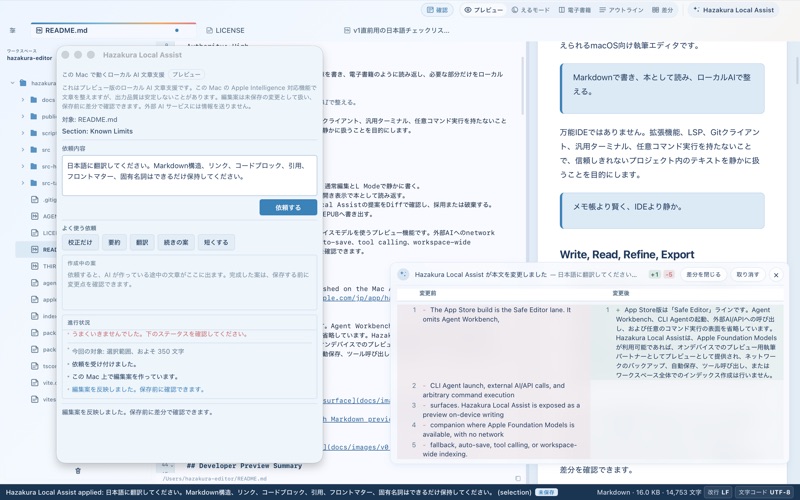Screen dimensions: 800x500
Task: Choose the 短くする quick request
Action: pyautogui.click(x=216, y=242)
